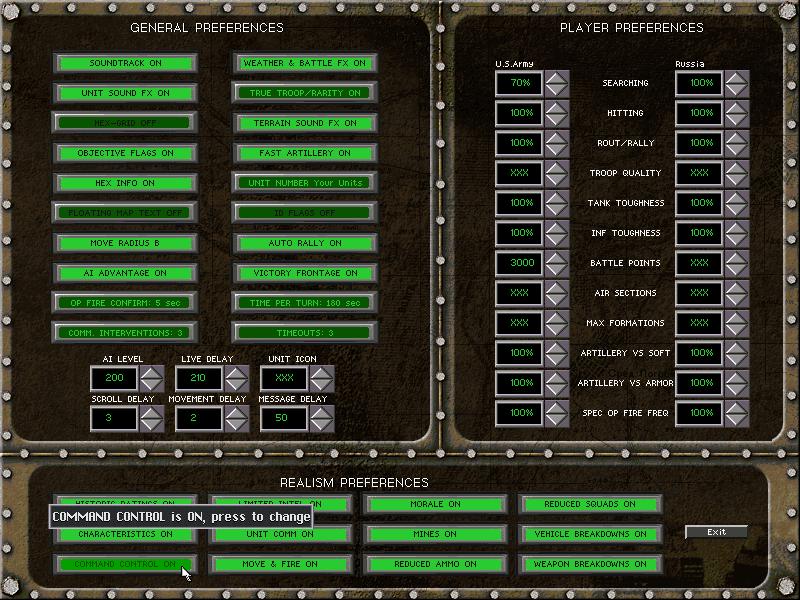Raise Scroll Delay with up arrow
The image size is (800, 600).
(x=152, y=412)
